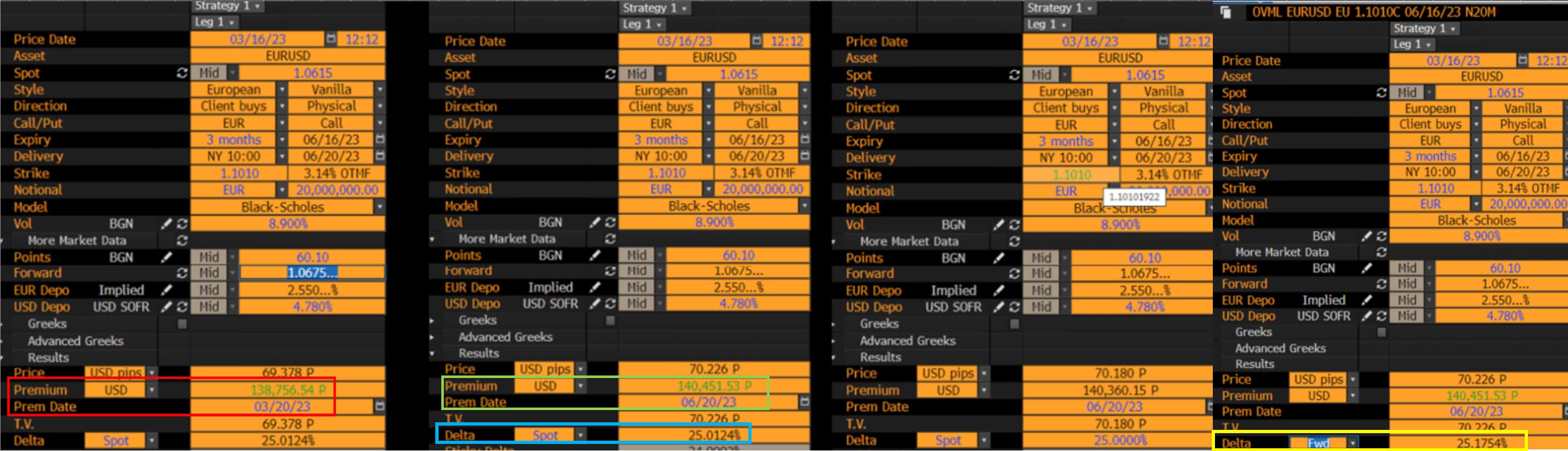The image size is (1568, 451).
Task: Edit Vol 8.900% field in rightmost panel
Action: 1479,236
